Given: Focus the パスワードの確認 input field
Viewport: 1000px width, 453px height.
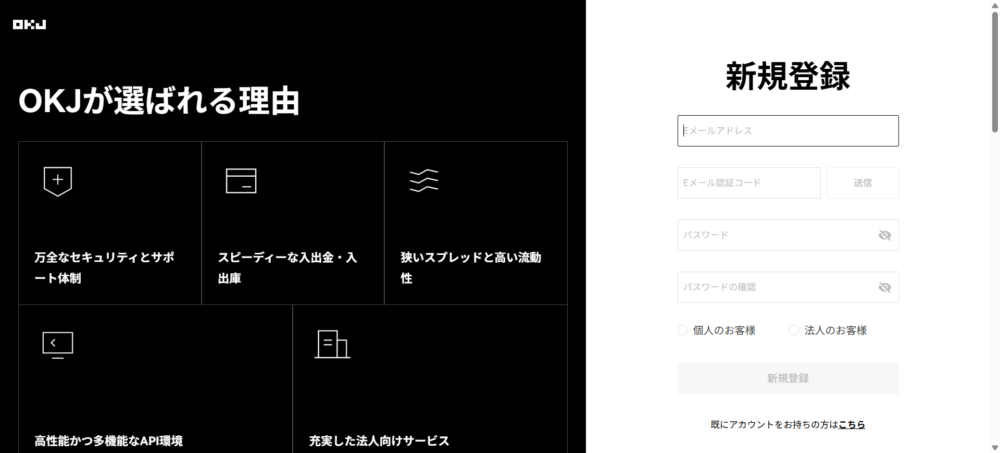Looking at the screenshot, I should (775, 287).
